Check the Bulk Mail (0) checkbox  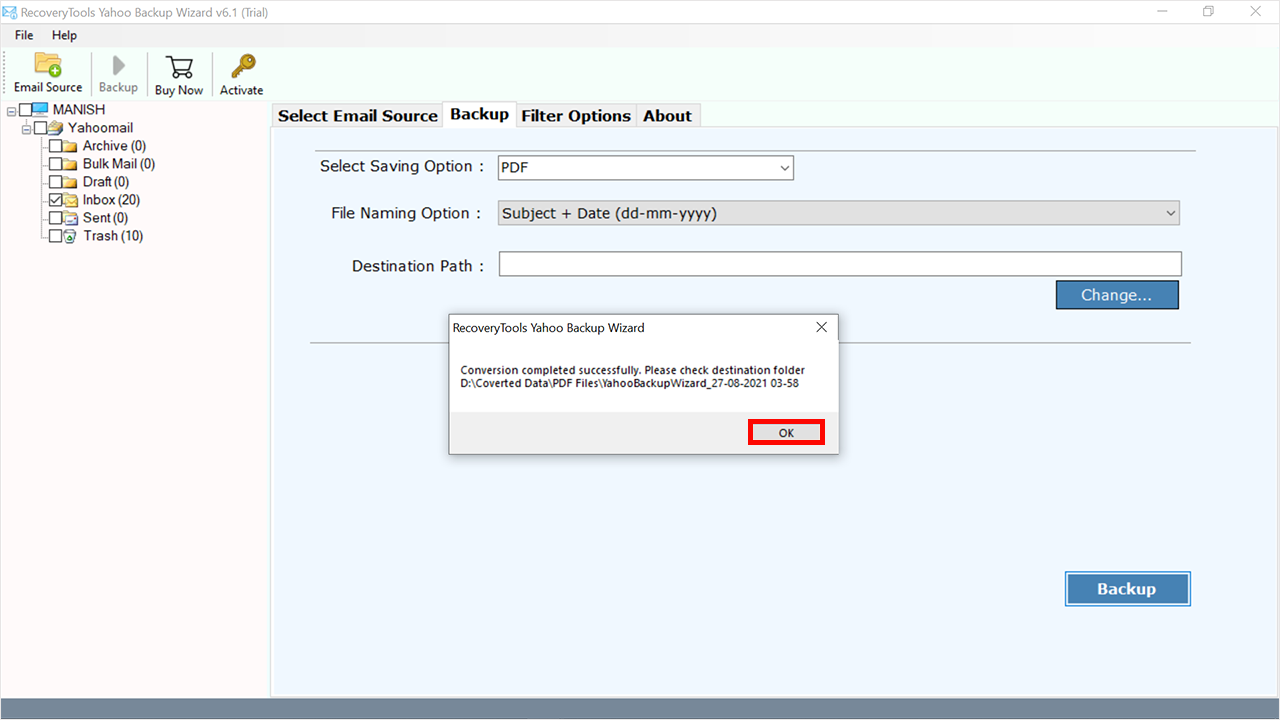coord(56,164)
